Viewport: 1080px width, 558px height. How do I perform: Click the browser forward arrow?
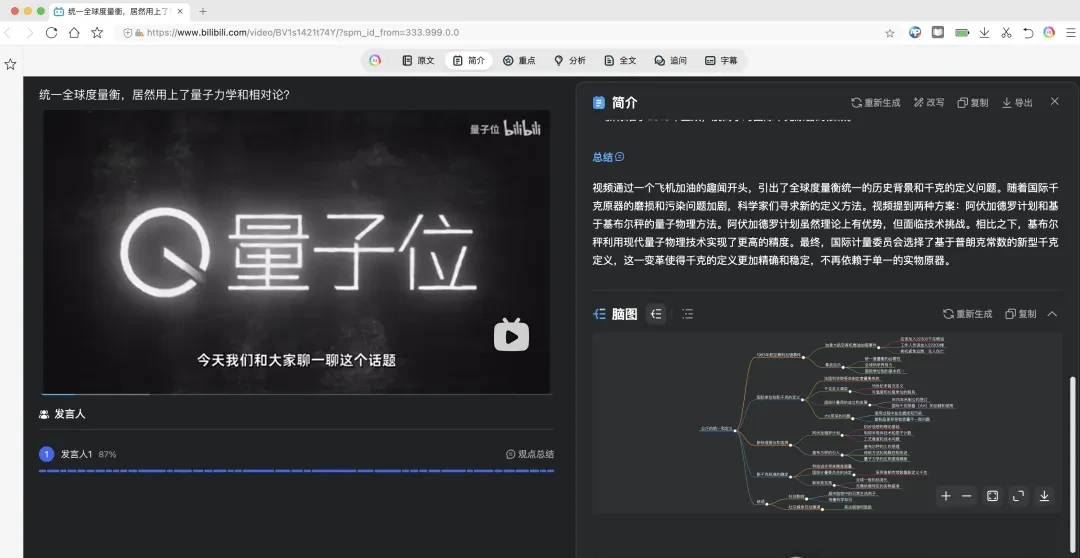pyautogui.click(x=30, y=32)
